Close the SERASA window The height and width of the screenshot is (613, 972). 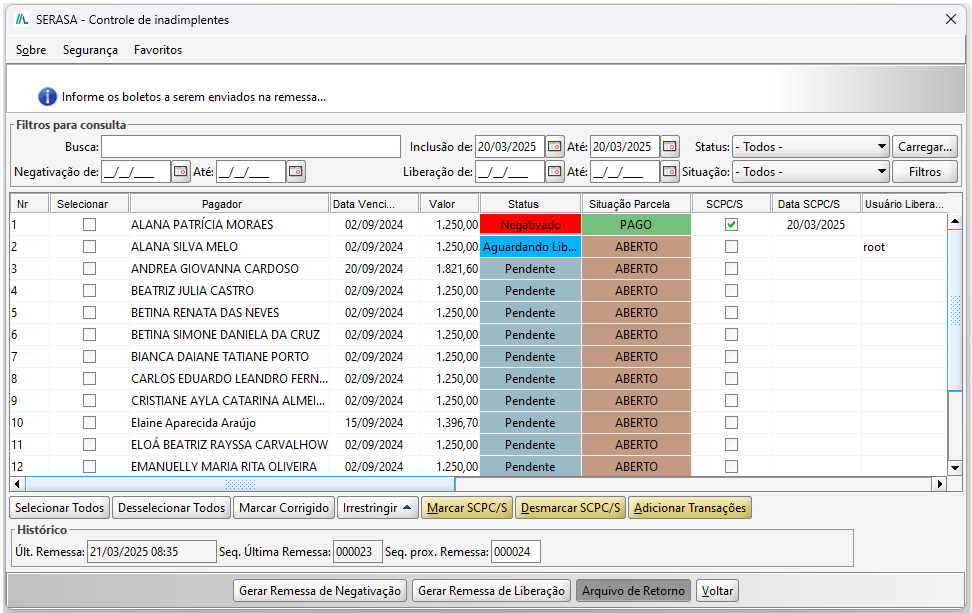(950, 19)
